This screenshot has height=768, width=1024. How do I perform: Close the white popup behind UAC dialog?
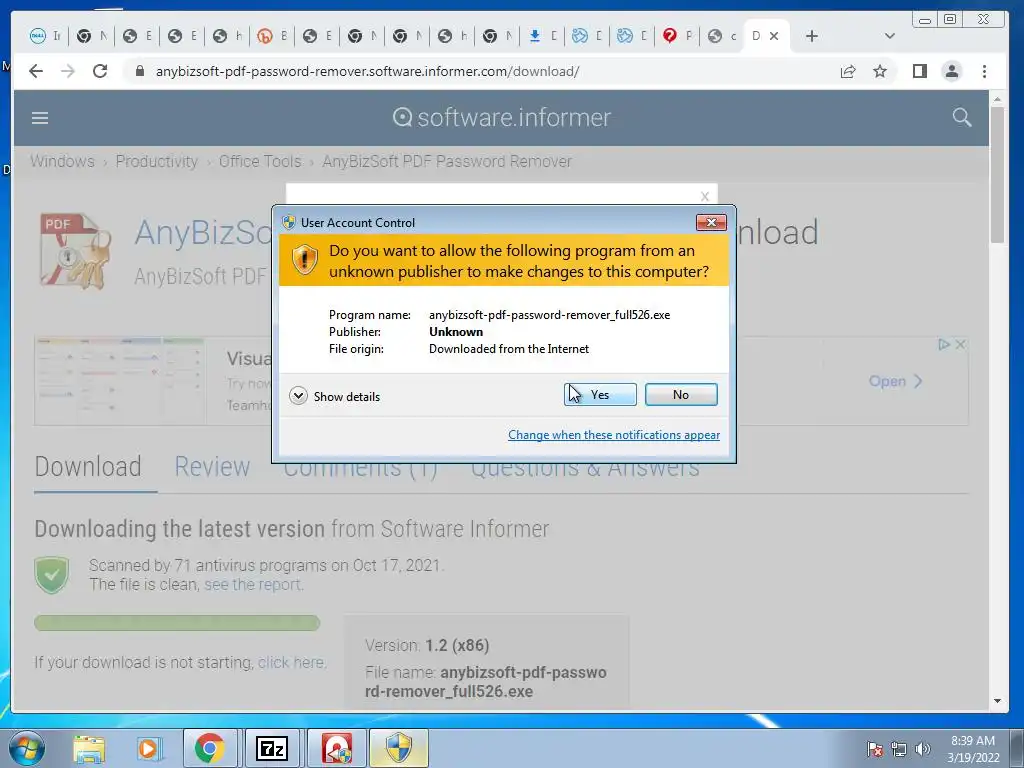coord(705,196)
